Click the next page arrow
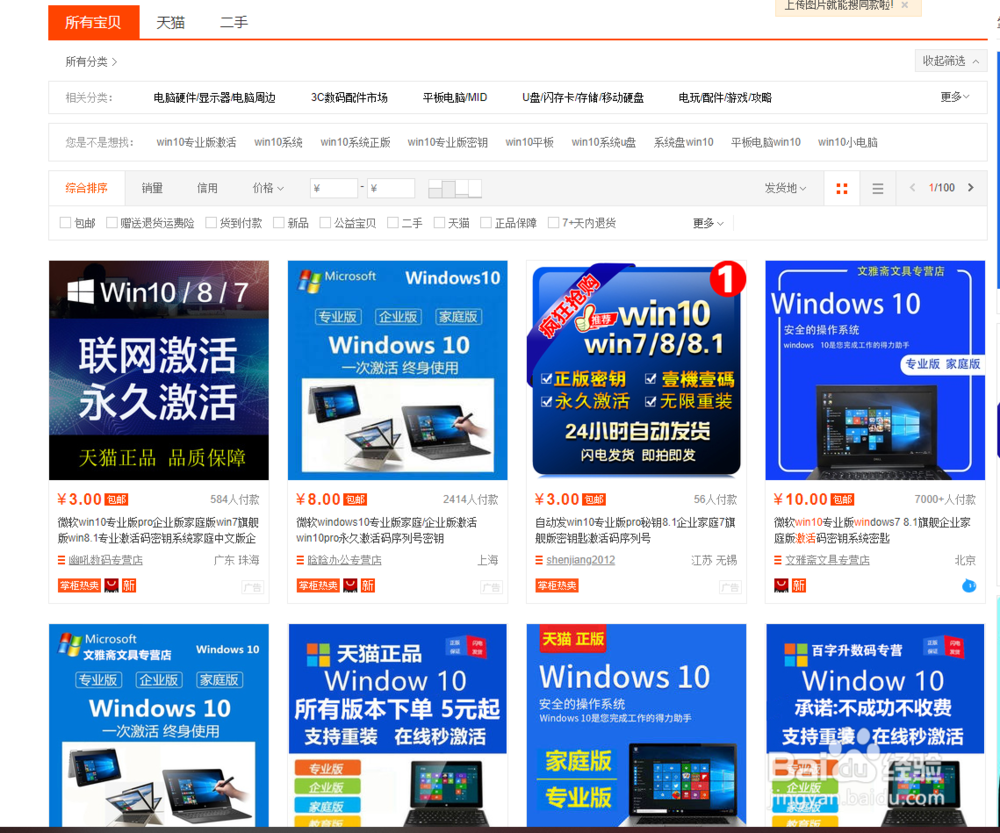 coord(970,188)
